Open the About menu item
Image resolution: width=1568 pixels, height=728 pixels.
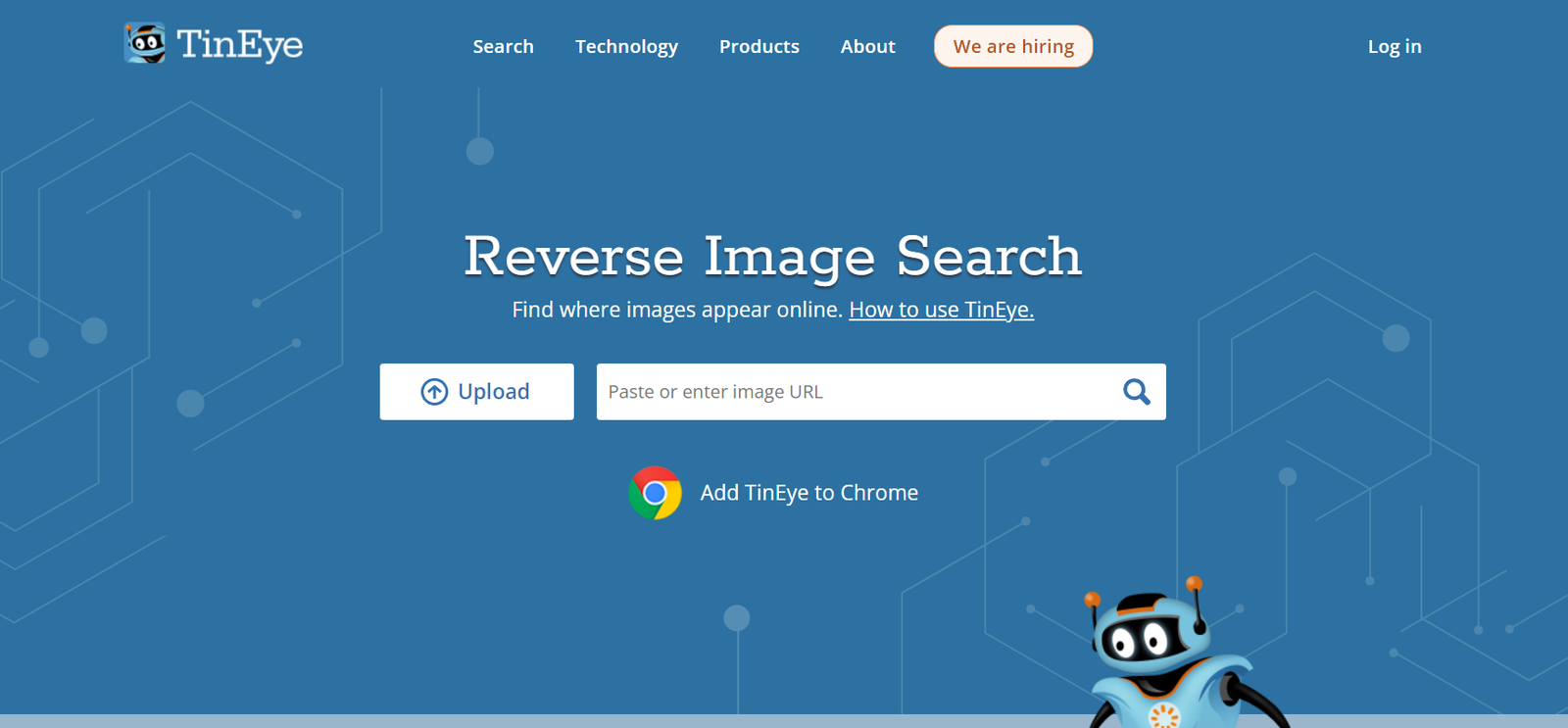[x=868, y=46]
